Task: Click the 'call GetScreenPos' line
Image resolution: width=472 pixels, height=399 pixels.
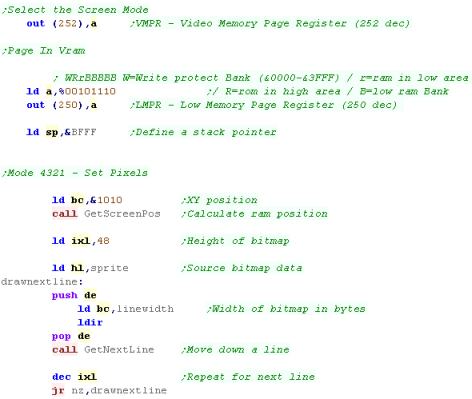Action: pyautogui.click(x=106, y=214)
